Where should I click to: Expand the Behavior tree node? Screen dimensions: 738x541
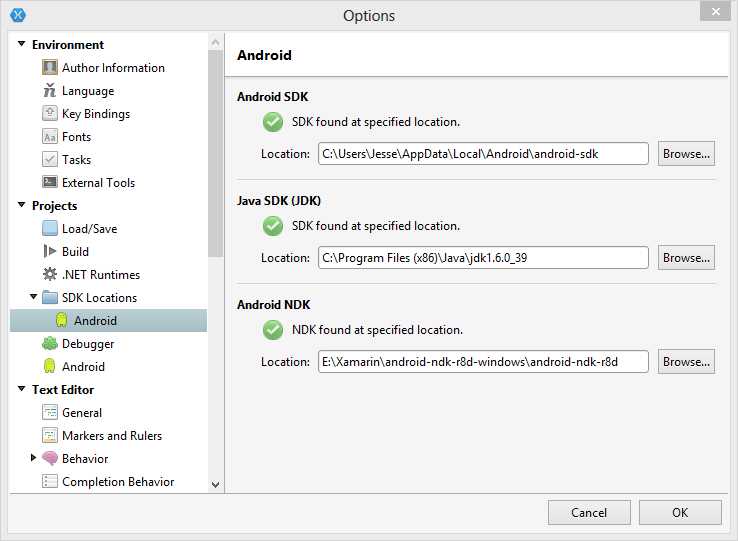click(x=33, y=459)
